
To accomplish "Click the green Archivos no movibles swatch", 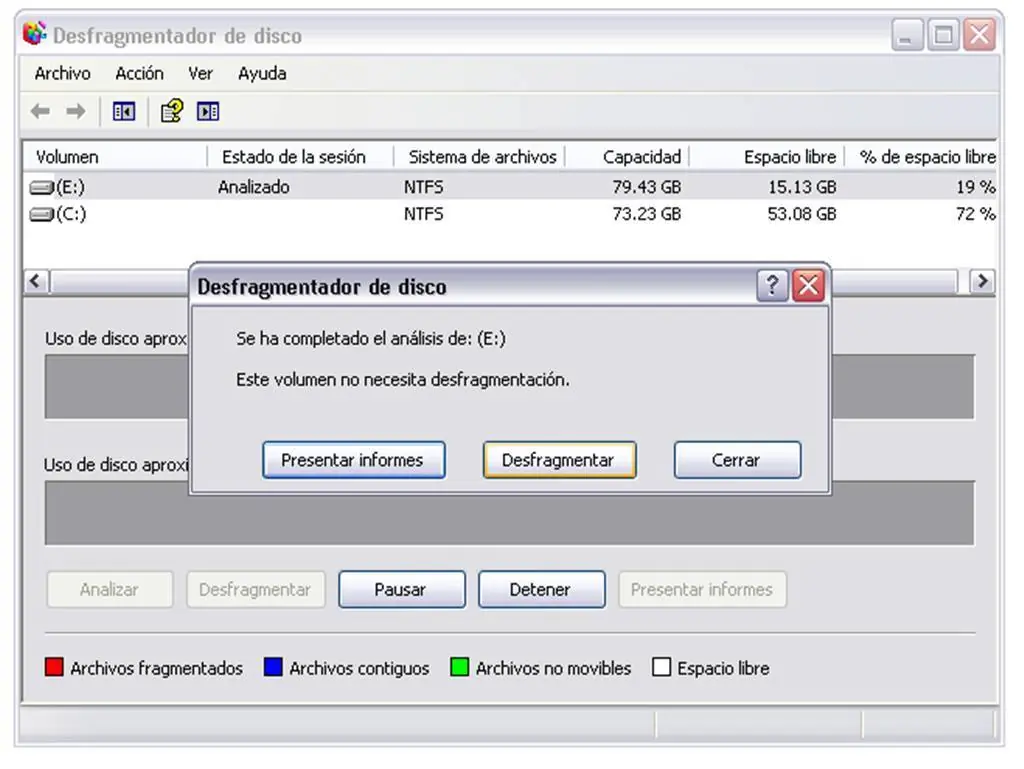I will [x=460, y=667].
